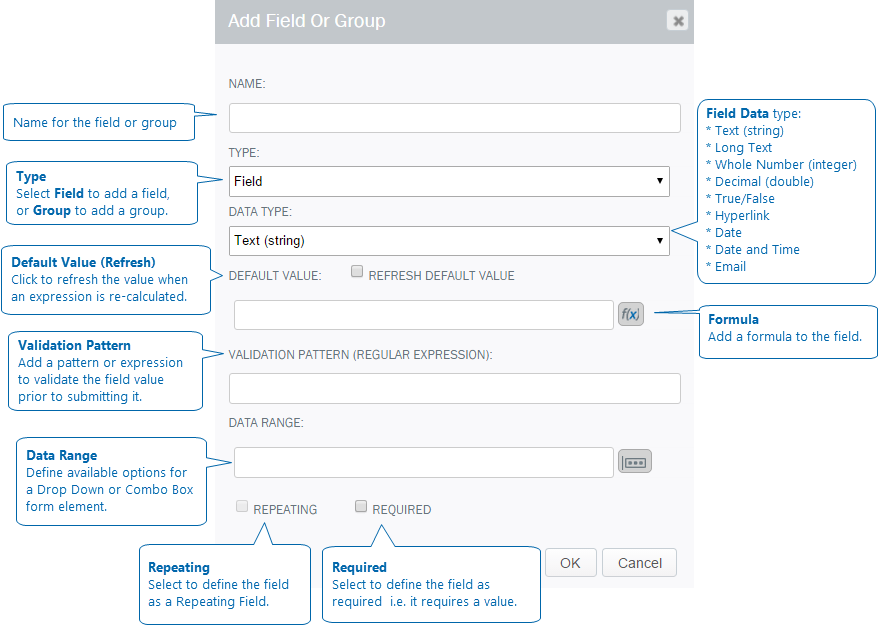Select the Formula callout annotation
Screen dimensions: 884x628
pos(785,329)
